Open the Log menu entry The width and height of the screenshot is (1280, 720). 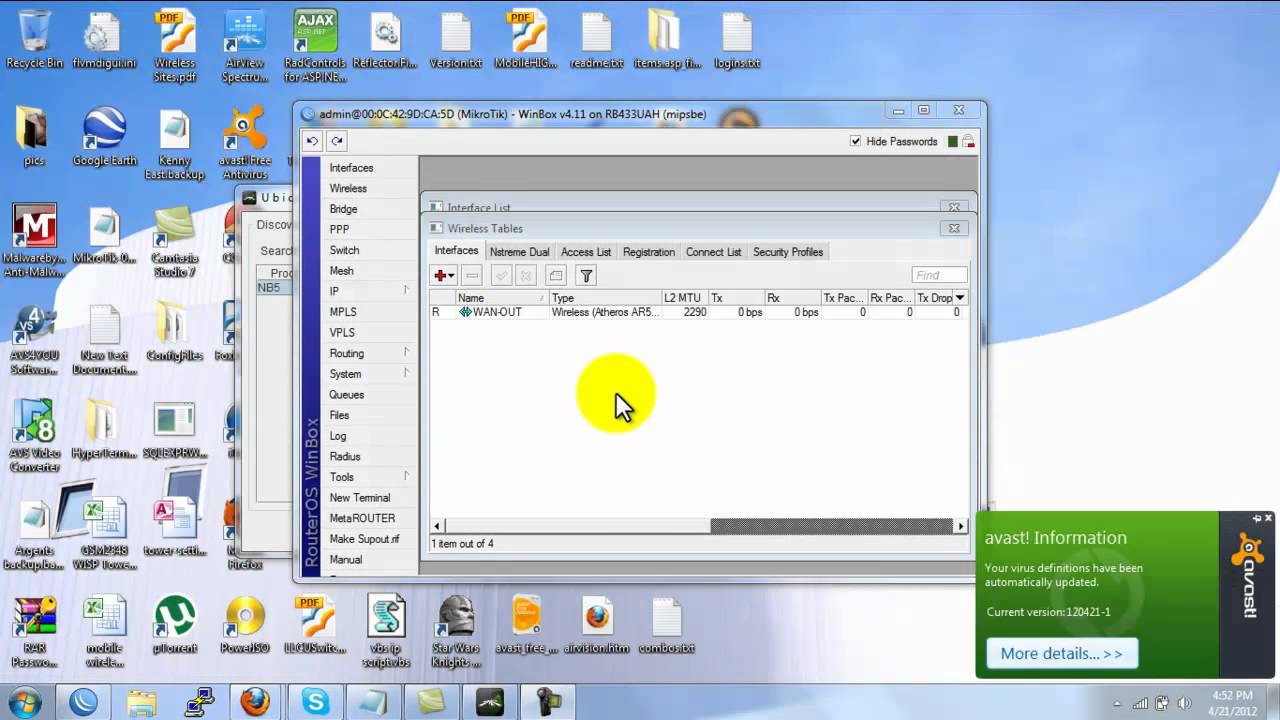[x=338, y=436]
